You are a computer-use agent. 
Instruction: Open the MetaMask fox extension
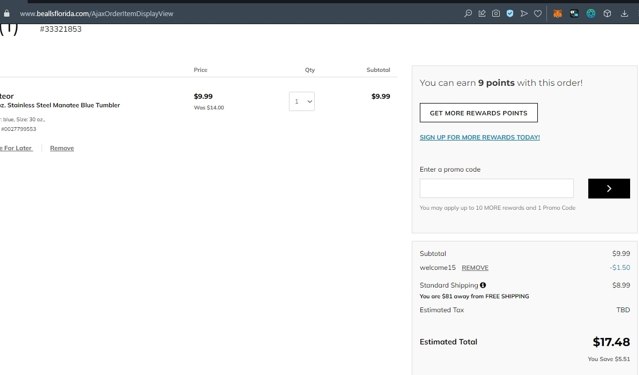point(557,13)
